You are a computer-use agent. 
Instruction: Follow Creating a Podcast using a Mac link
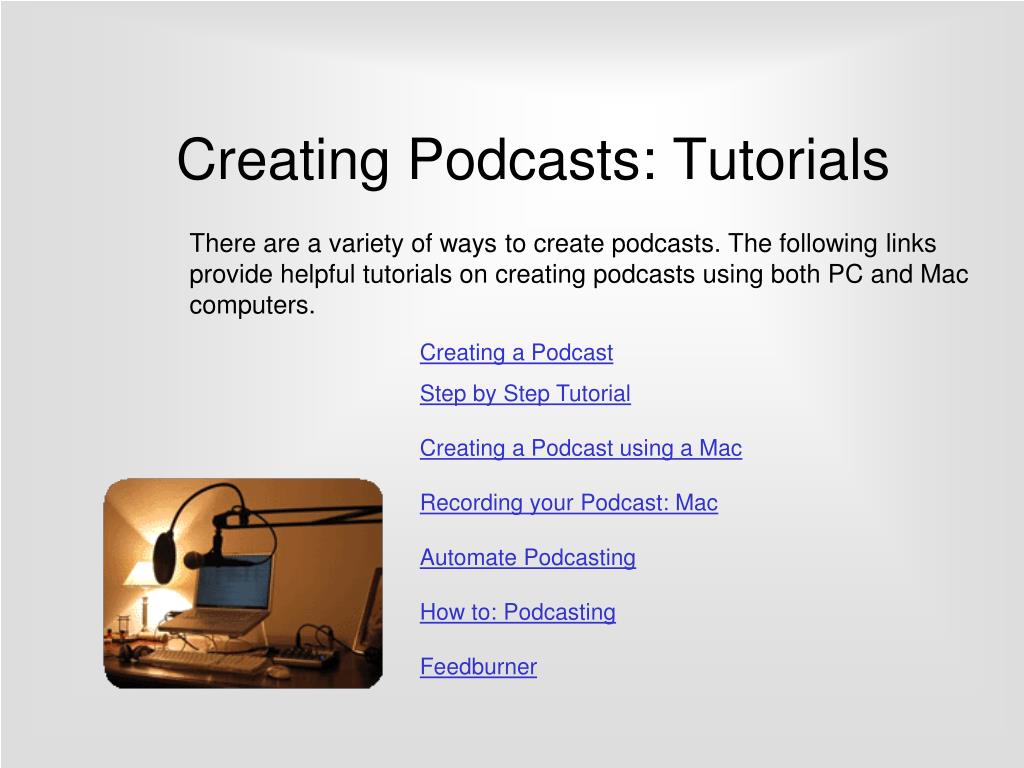[581, 448]
